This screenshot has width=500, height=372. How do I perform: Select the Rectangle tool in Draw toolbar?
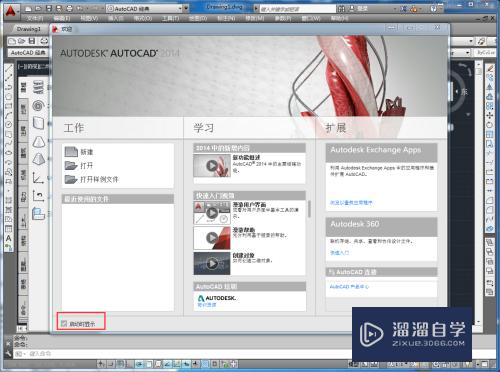(x=9, y=106)
